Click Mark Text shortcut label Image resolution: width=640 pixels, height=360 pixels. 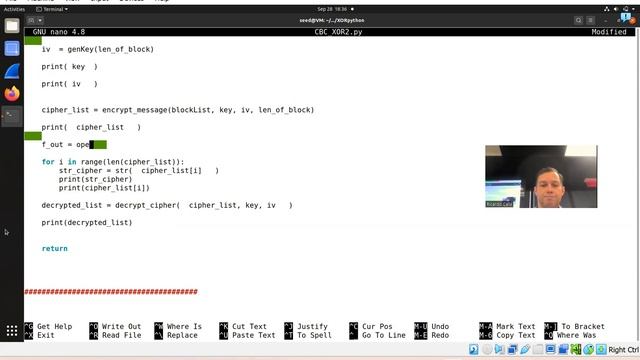coord(516,327)
